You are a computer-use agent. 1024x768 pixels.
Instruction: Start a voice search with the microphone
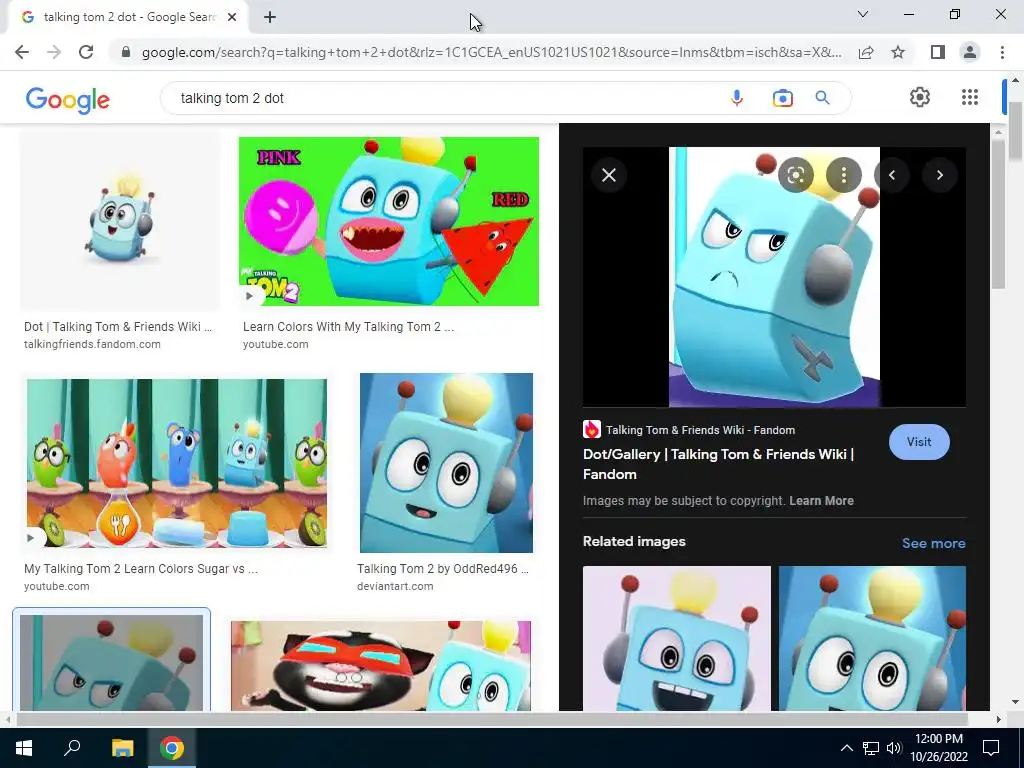tap(737, 98)
